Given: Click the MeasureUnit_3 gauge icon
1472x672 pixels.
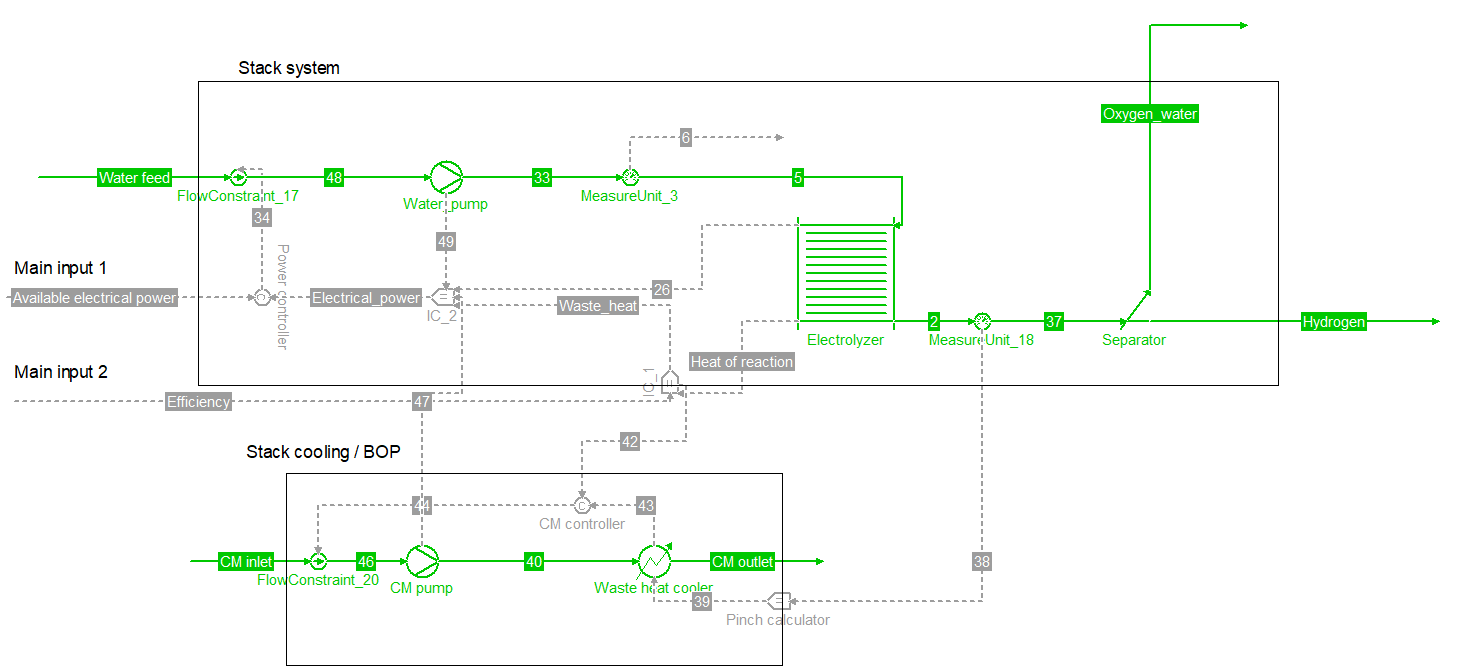Looking at the screenshot, I should pyautogui.click(x=630, y=178).
